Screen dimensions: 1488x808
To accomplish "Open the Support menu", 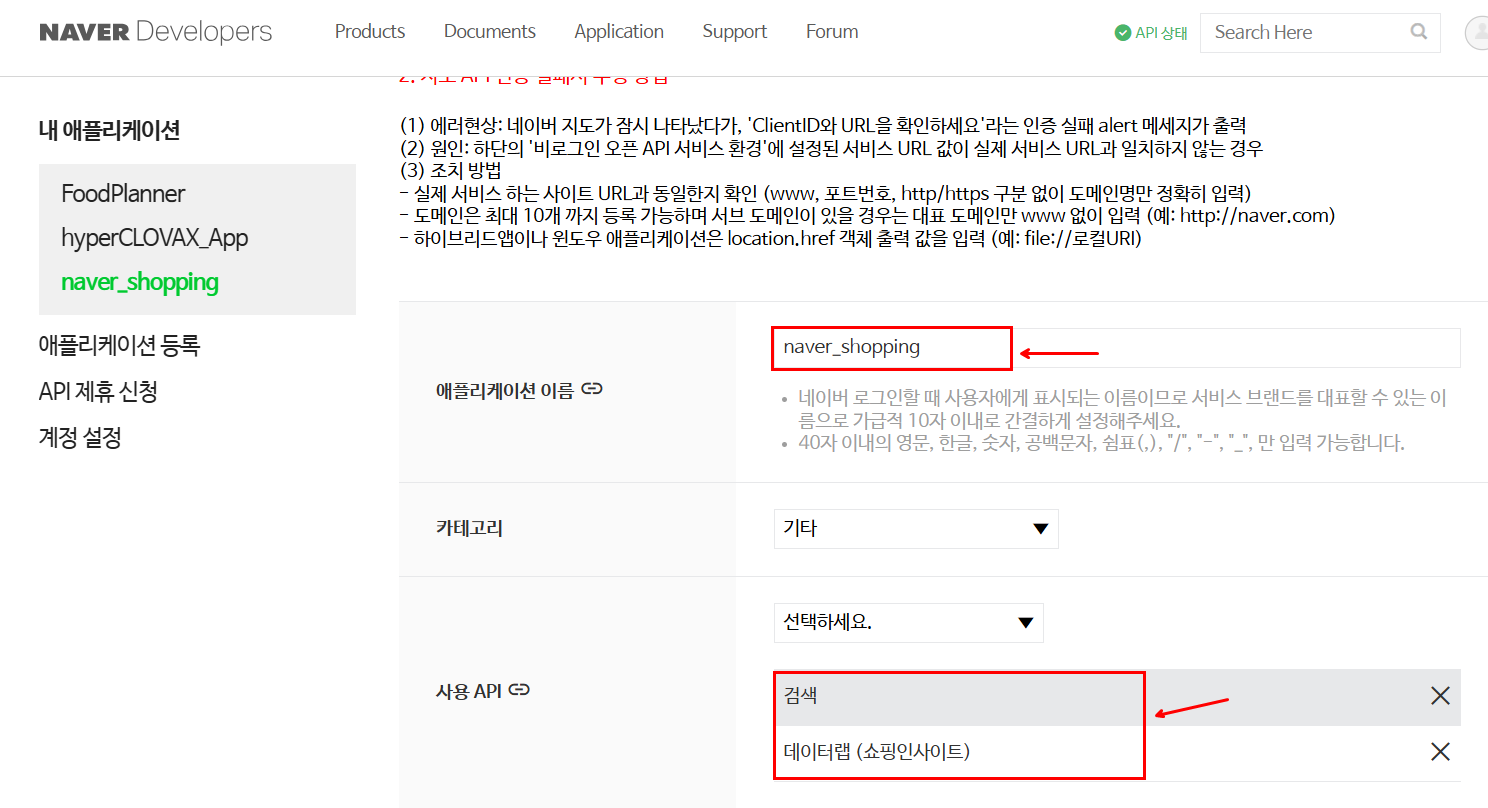I will point(735,32).
